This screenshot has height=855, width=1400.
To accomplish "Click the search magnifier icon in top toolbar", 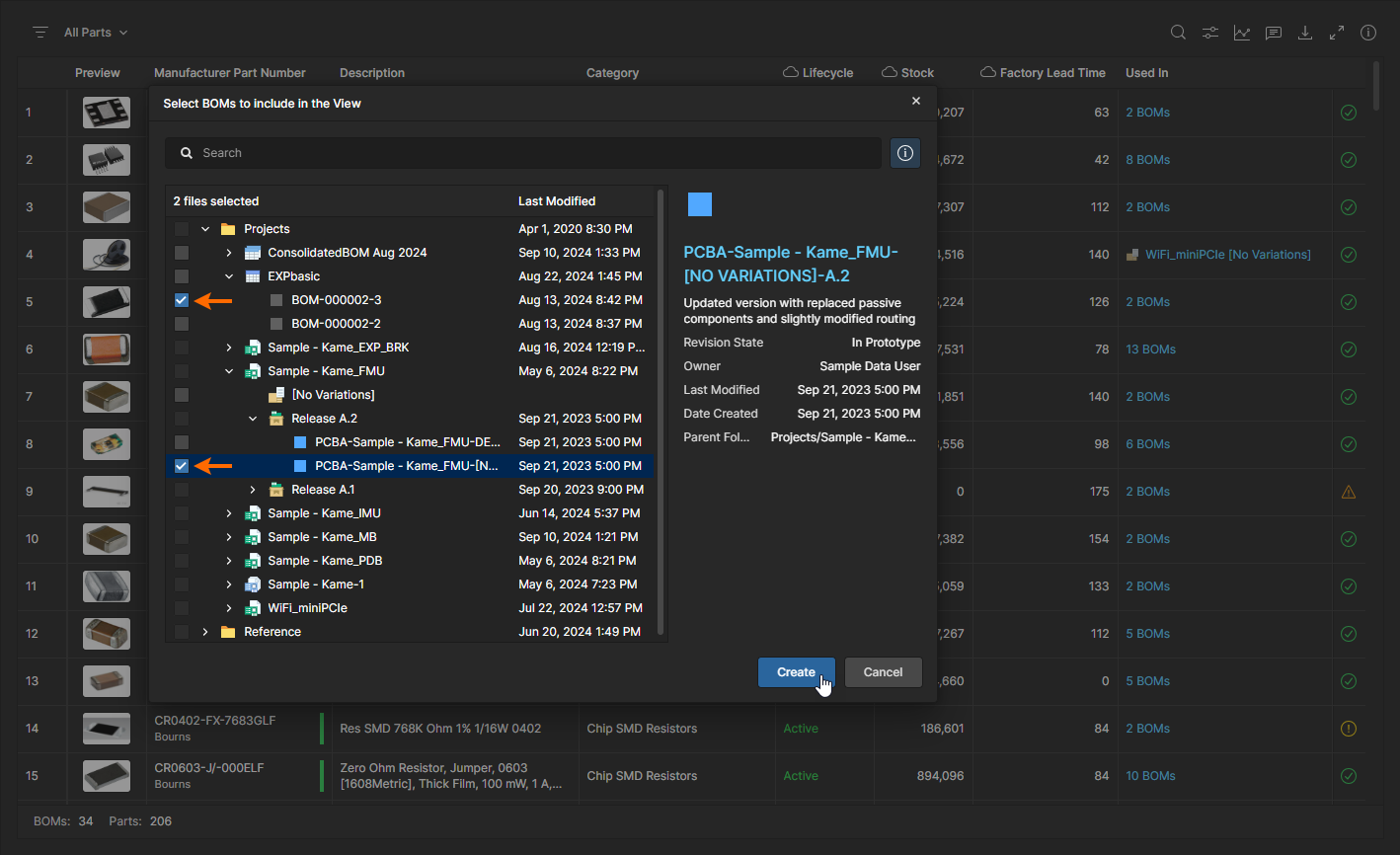I will tap(1178, 33).
